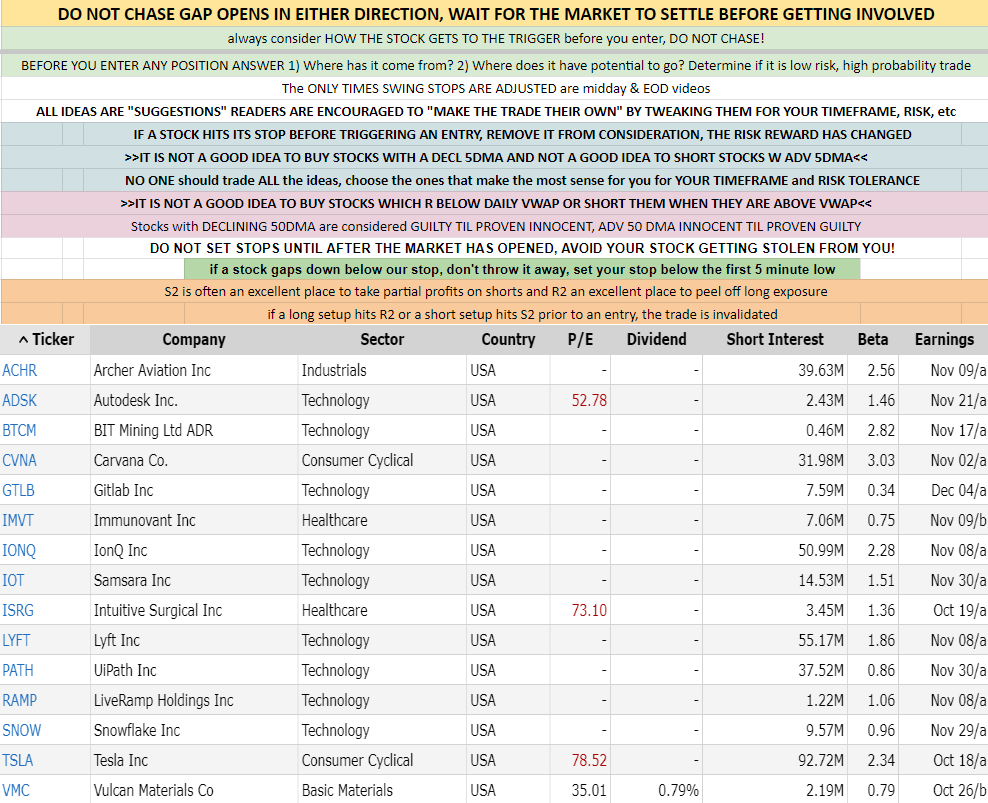Viewport: 988px width, 803px height.
Task: Open the IONQ ticker link
Action: (x=19, y=550)
